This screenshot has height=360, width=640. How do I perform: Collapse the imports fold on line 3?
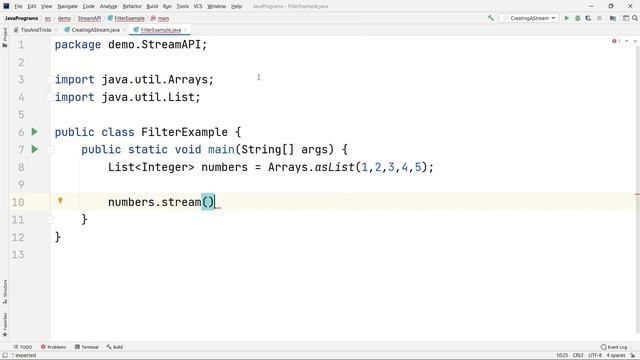[x=49, y=80]
